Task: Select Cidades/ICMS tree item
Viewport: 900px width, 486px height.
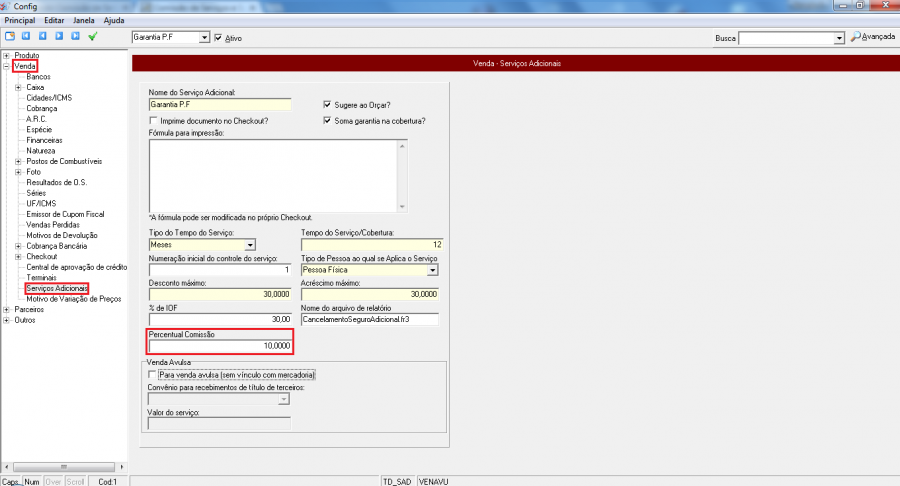Action: 49,98
